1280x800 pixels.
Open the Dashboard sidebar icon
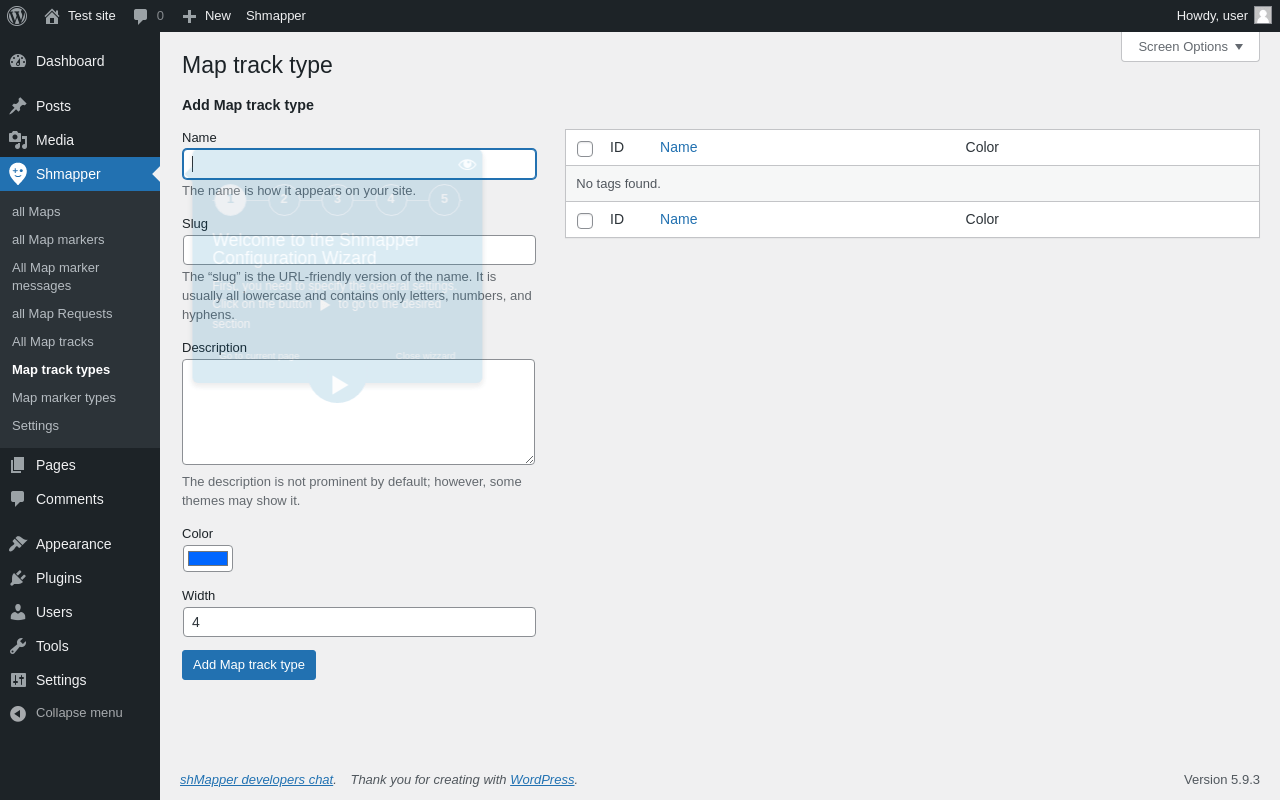(x=18, y=61)
